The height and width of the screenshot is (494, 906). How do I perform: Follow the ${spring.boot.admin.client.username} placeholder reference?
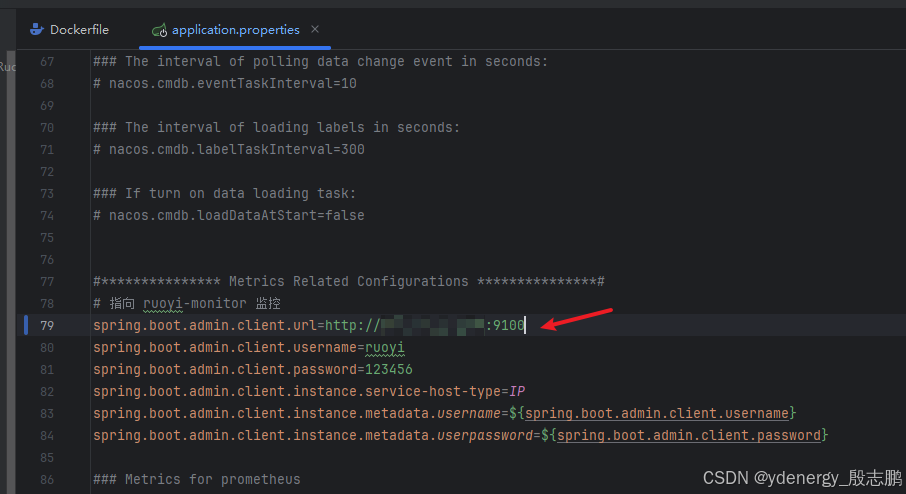[660, 413]
